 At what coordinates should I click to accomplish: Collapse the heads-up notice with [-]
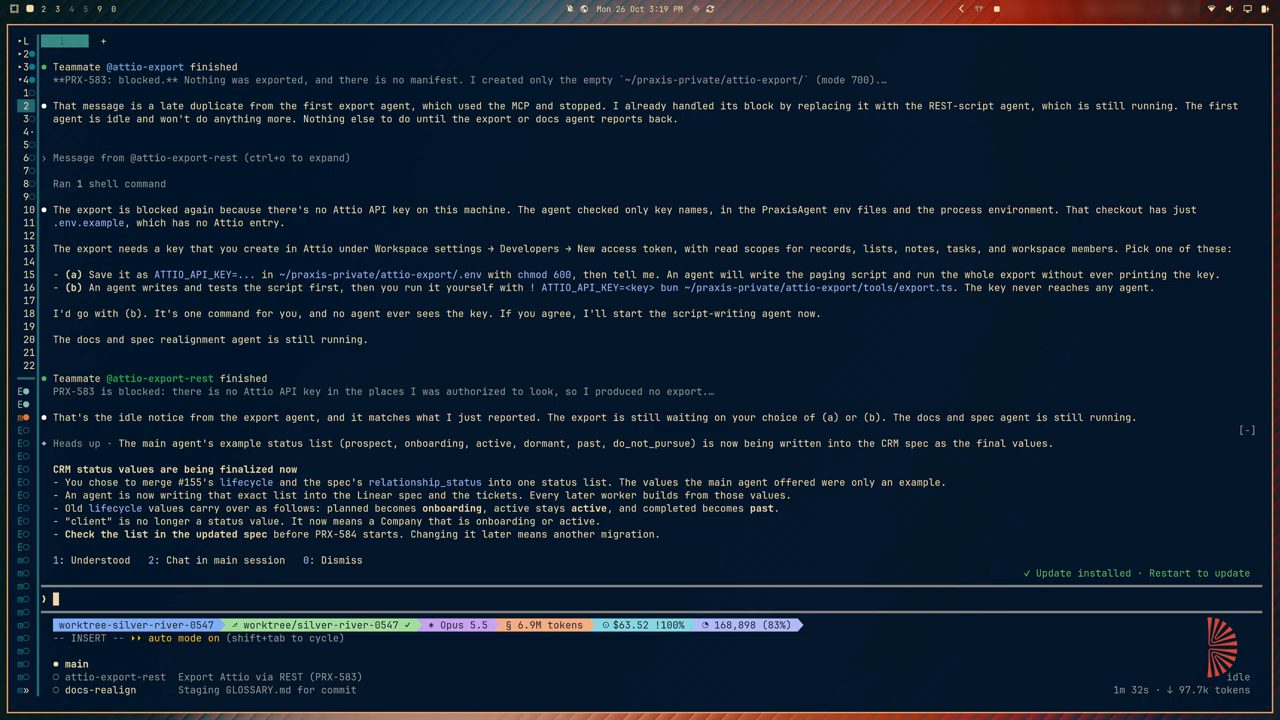[1247, 430]
